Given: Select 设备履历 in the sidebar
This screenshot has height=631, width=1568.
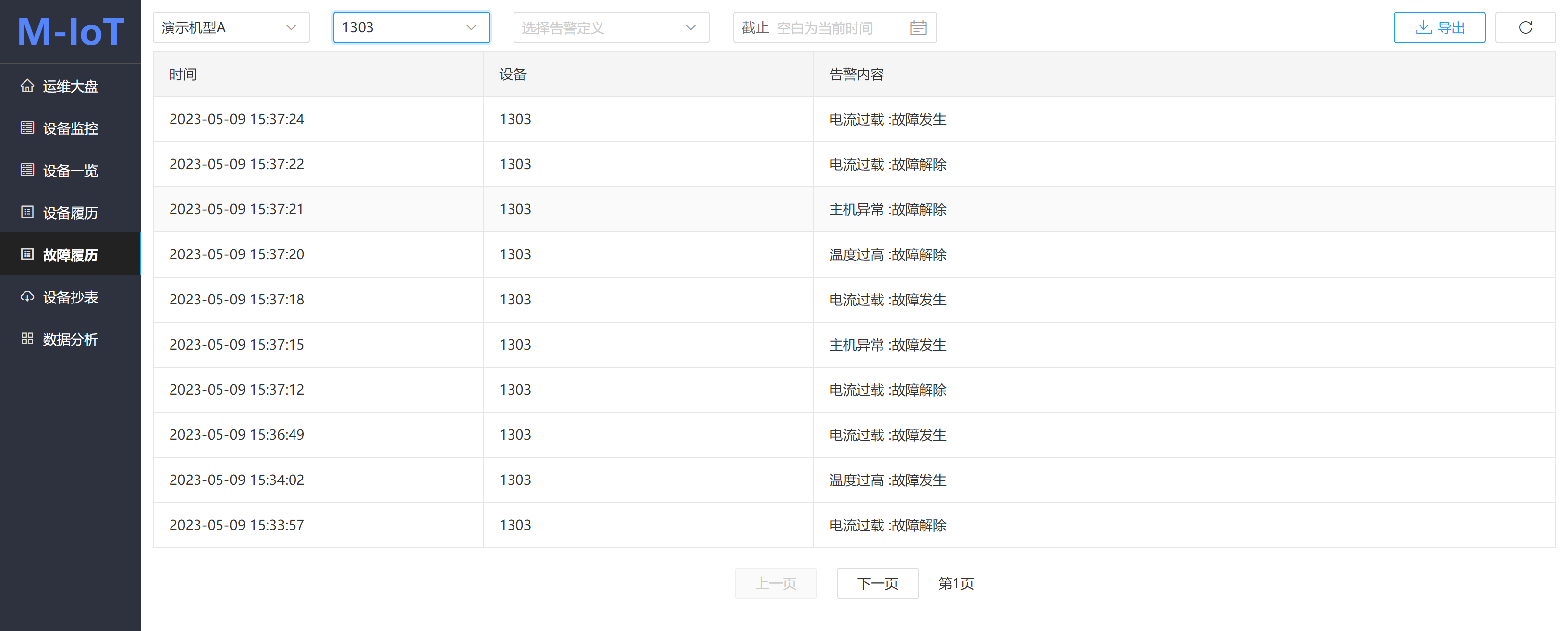Looking at the screenshot, I should coord(71,212).
